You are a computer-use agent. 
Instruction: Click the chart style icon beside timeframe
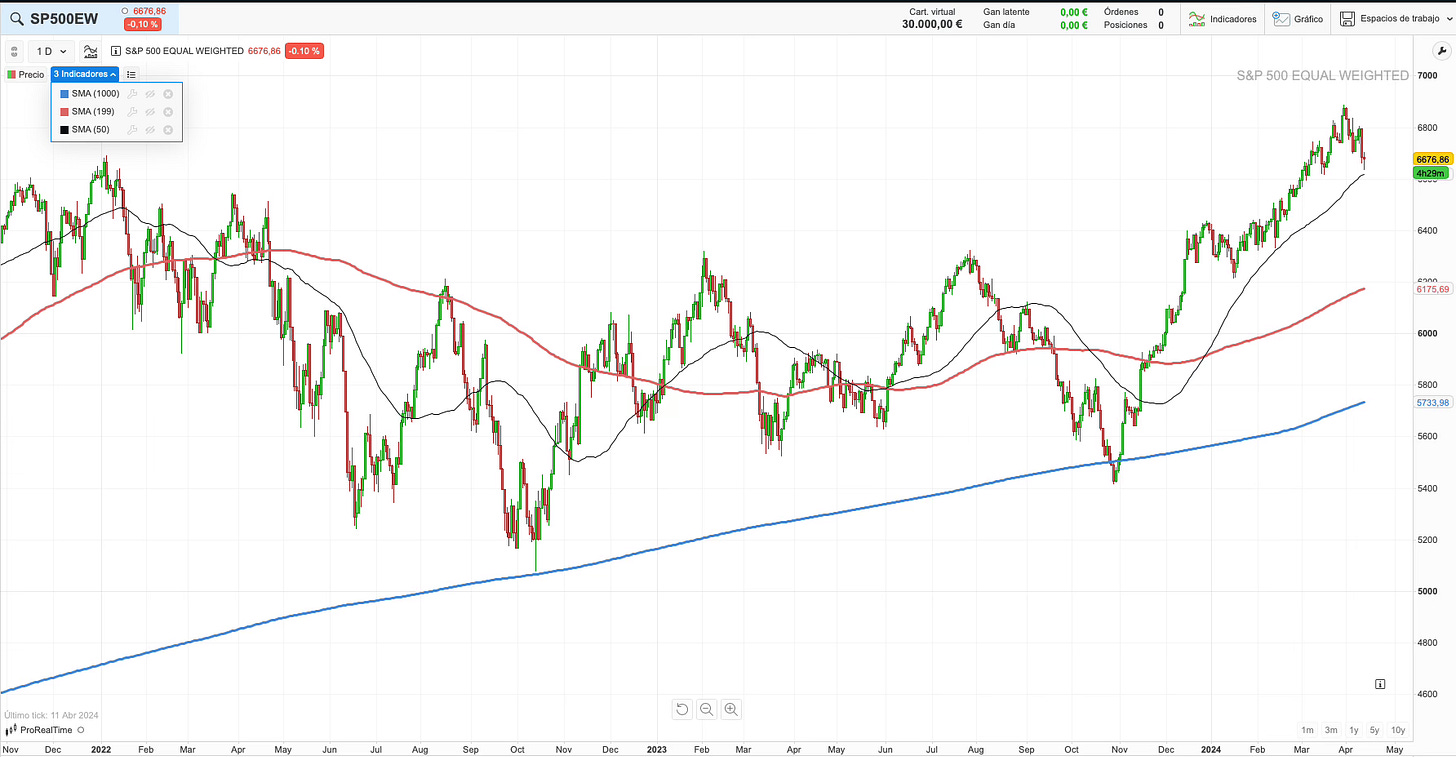pos(91,51)
